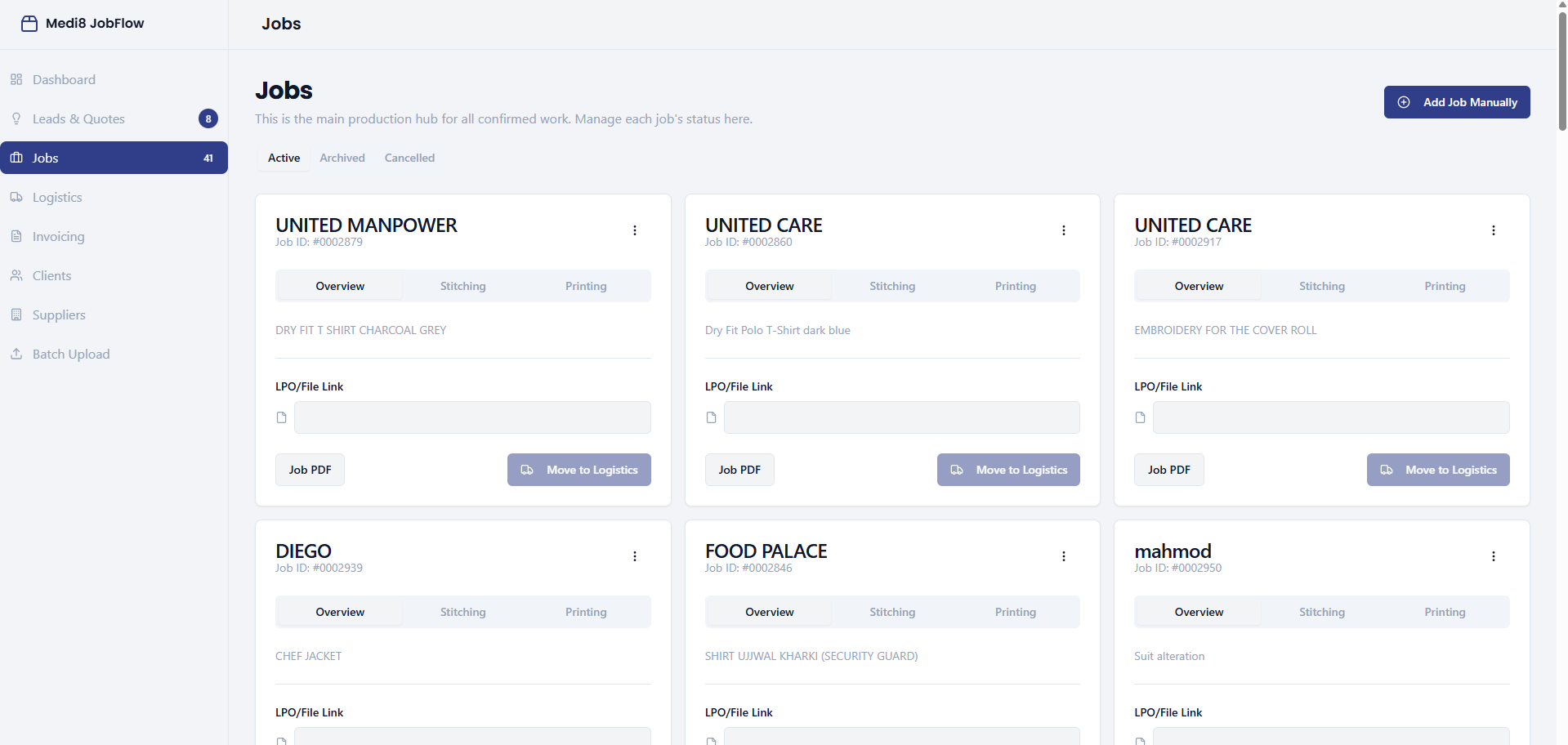The image size is (1568, 745).
Task: Switch to the Active jobs tab
Action: point(284,158)
